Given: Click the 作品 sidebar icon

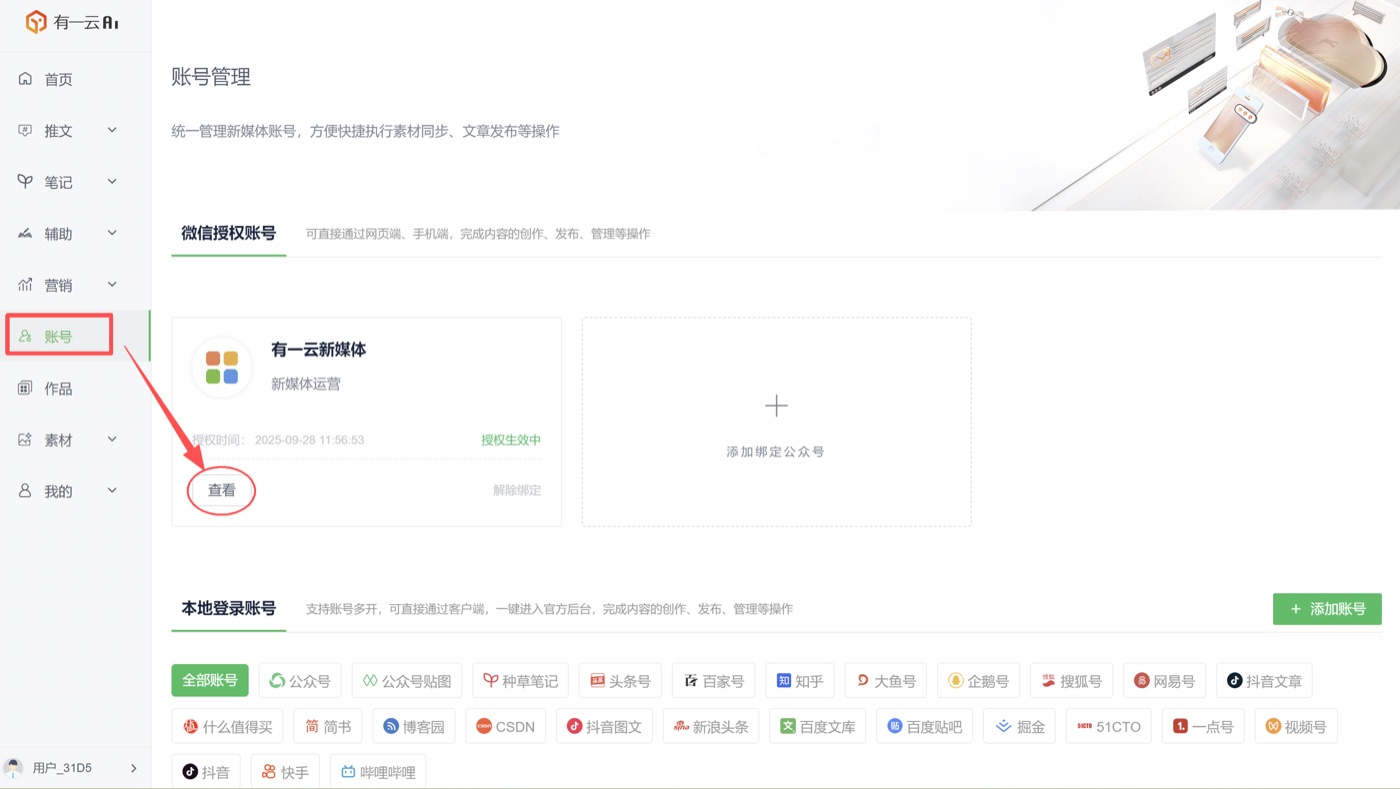Looking at the screenshot, I should click(x=26, y=388).
